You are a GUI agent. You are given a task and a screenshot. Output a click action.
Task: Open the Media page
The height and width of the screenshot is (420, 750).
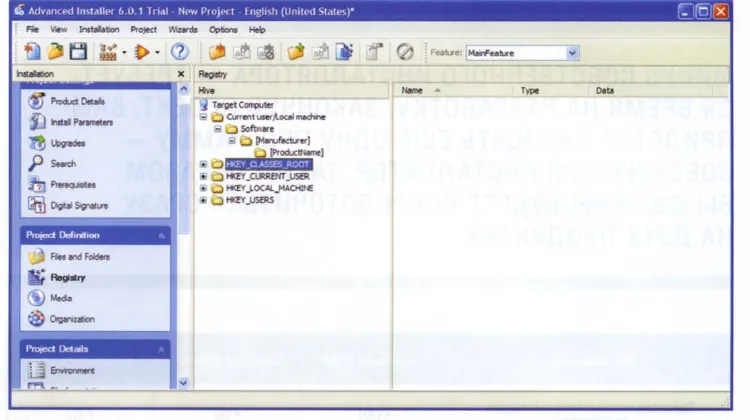(x=50, y=298)
